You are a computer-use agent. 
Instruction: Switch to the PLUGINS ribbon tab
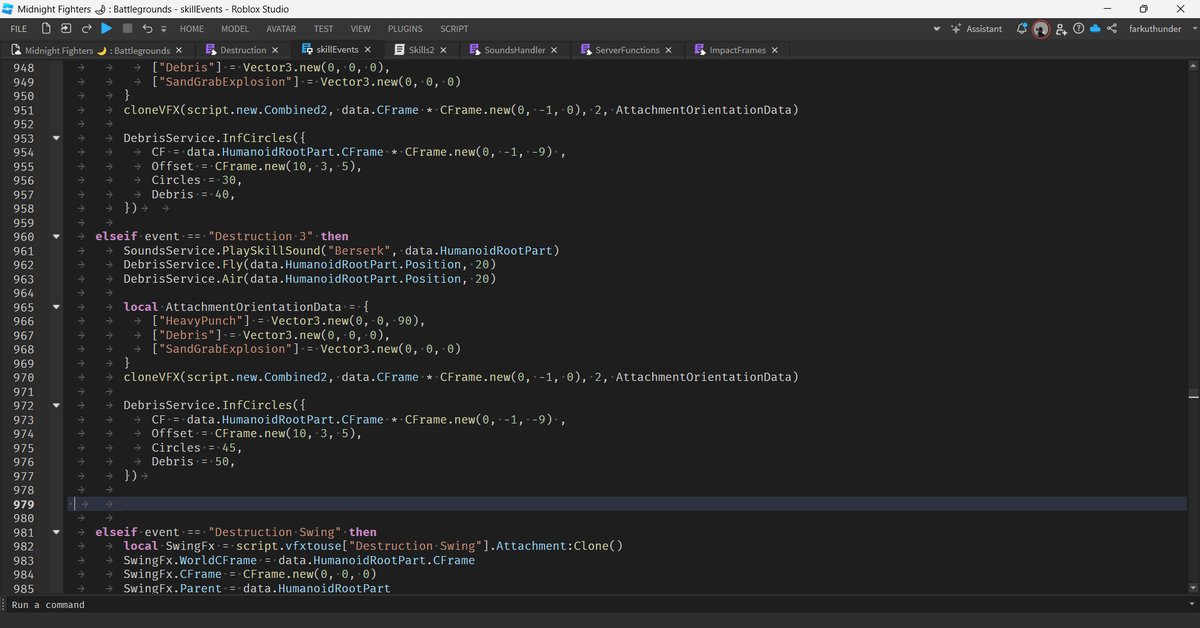coord(405,29)
